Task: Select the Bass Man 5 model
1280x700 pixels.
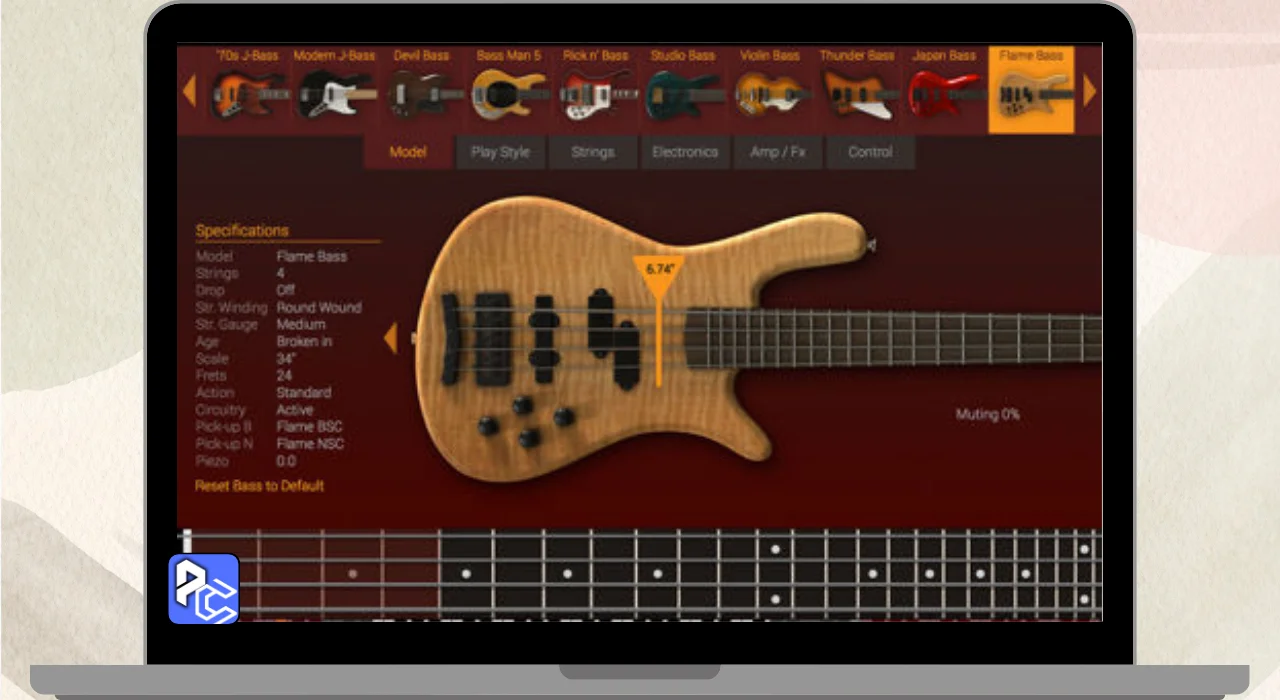Action: tap(509, 89)
